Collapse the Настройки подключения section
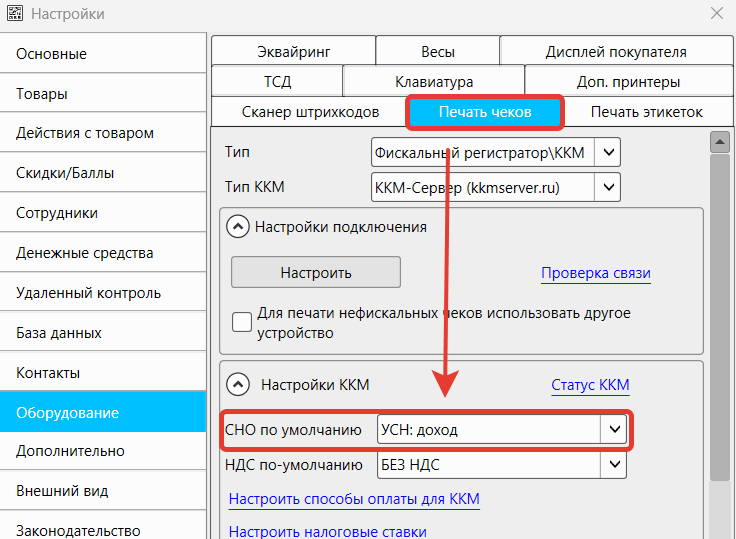The width and height of the screenshot is (736, 539). 237,227
